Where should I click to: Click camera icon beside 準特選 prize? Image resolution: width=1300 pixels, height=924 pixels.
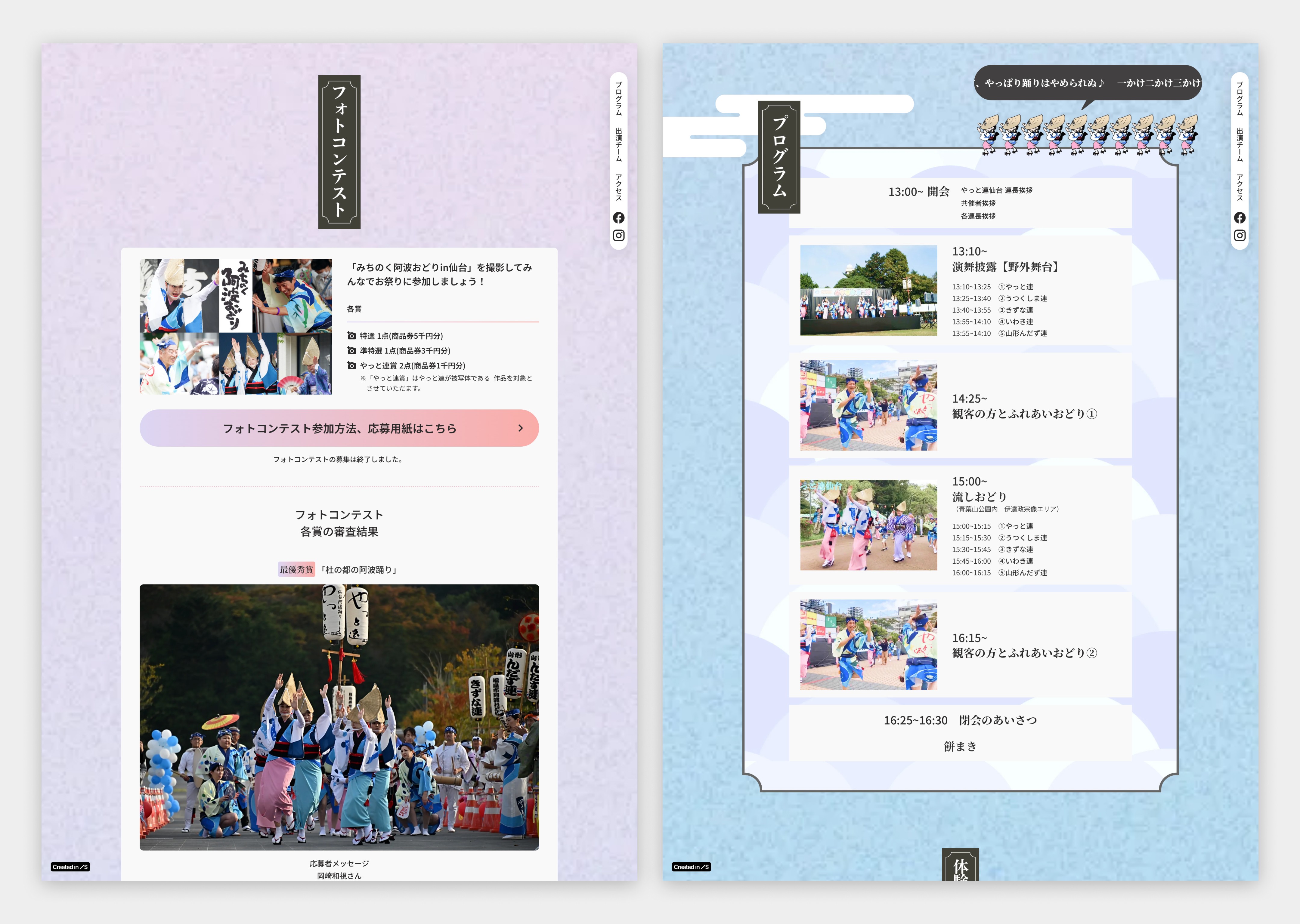pos(352,351)
